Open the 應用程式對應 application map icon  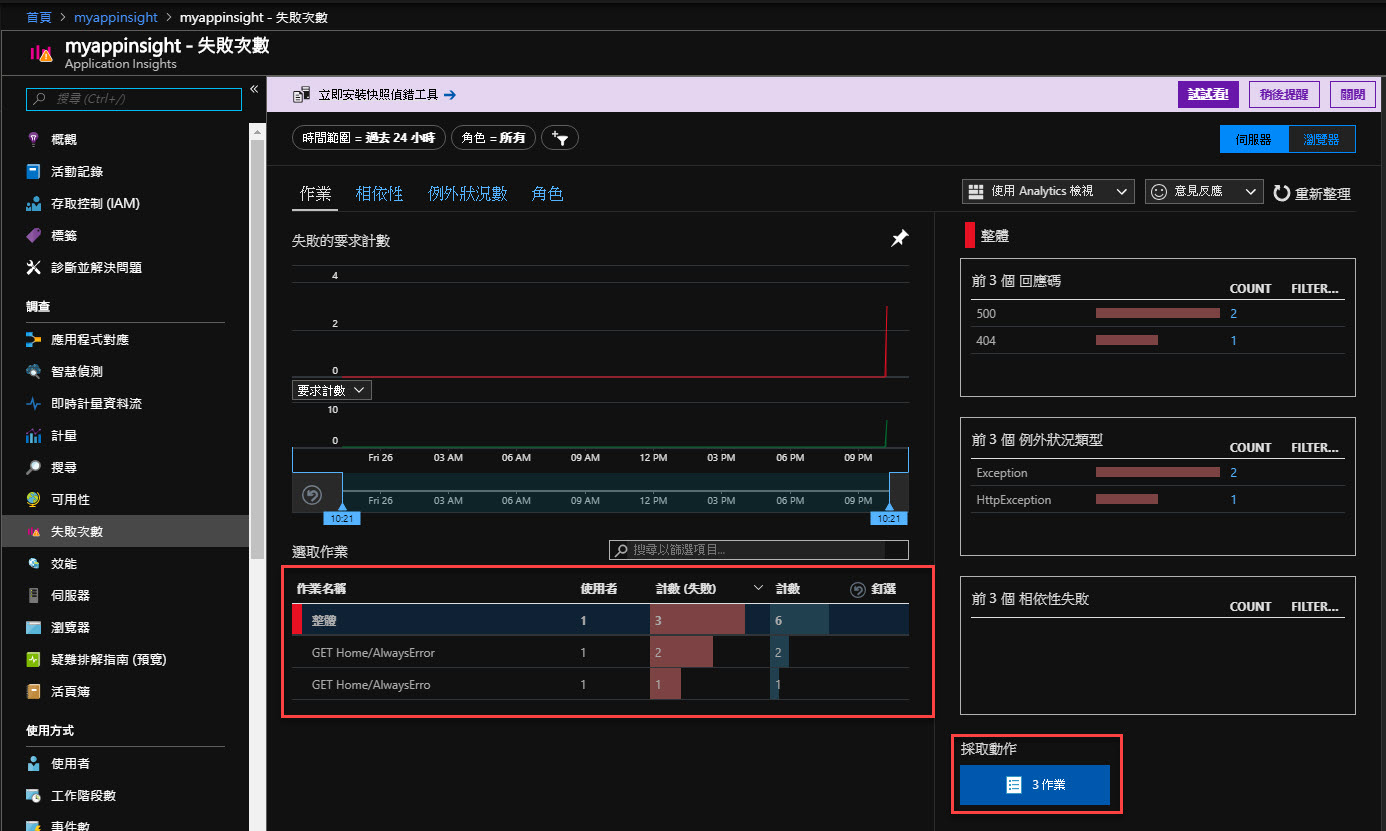(34, 339)
